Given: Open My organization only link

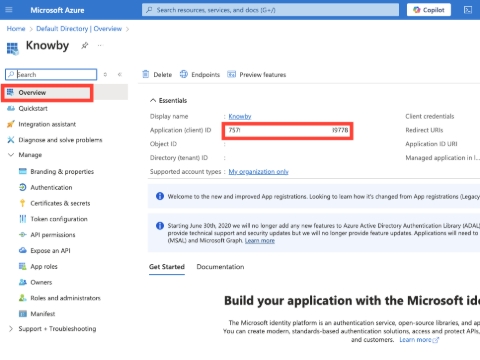Looking at the screenshot, I should pyautogui.click(x=258, y=171).
